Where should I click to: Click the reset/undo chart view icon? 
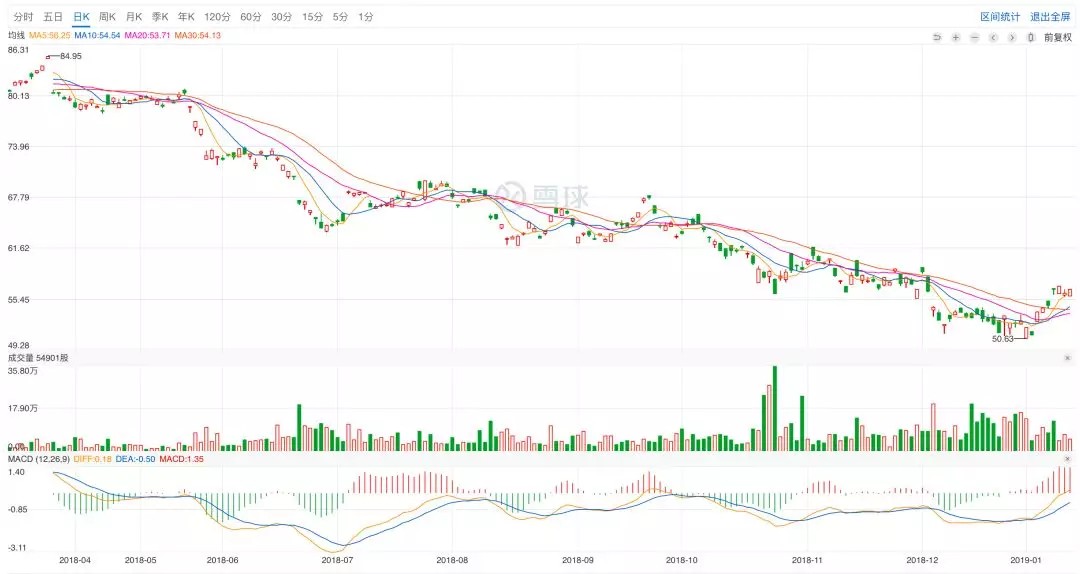pyautogui.click(x=937, y=37)
